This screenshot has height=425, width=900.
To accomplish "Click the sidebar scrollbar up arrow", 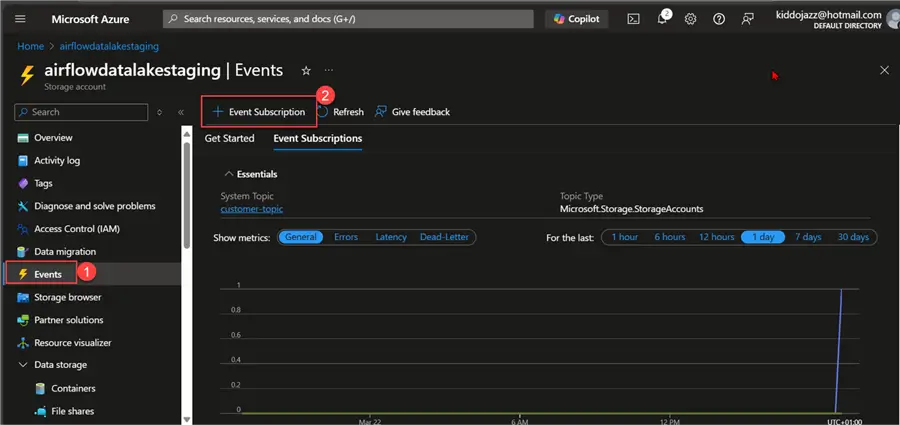I will point(186,133).
